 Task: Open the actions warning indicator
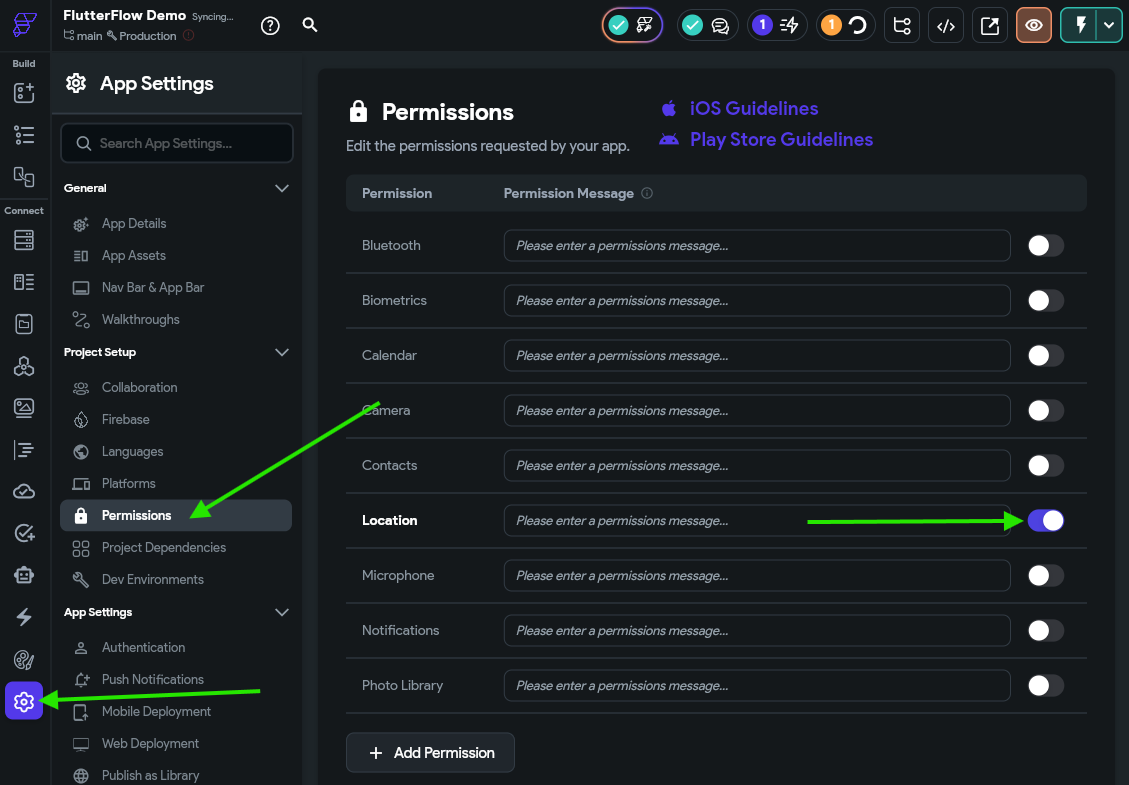click(777, 26)
